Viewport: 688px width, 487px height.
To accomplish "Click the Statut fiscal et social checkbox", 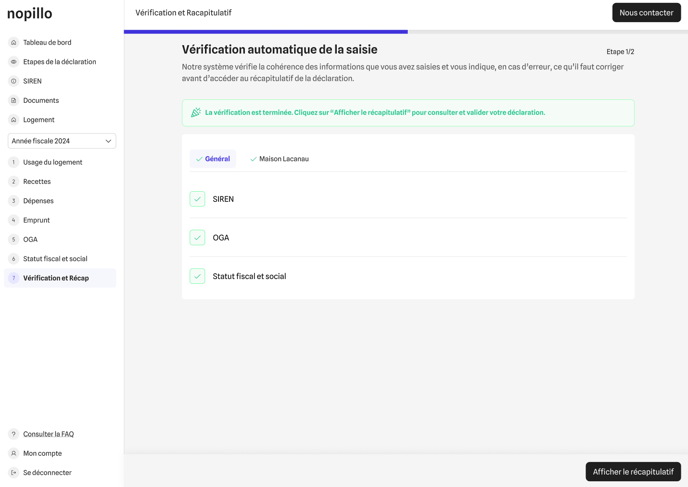I will coord(197,276).
